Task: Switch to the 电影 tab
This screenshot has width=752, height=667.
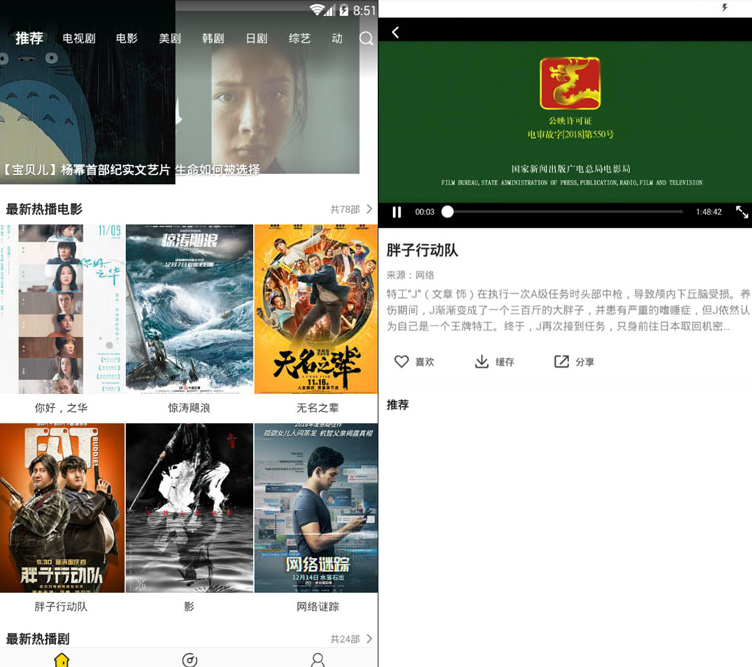Action: point(127,38)
